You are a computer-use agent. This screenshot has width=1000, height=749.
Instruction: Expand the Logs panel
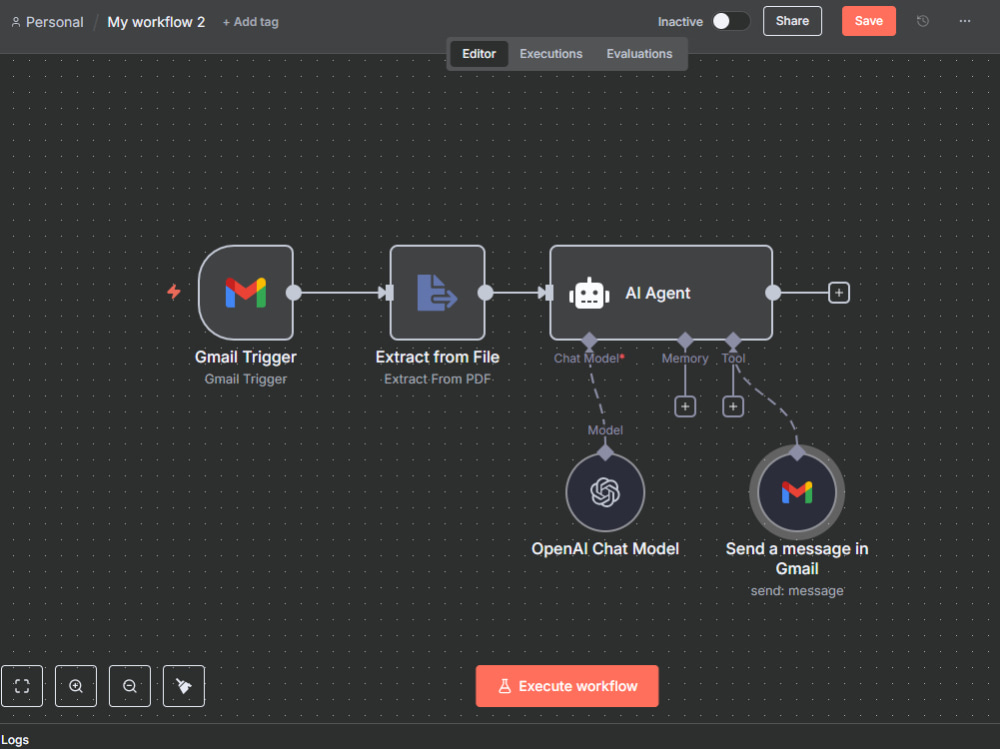15,739
